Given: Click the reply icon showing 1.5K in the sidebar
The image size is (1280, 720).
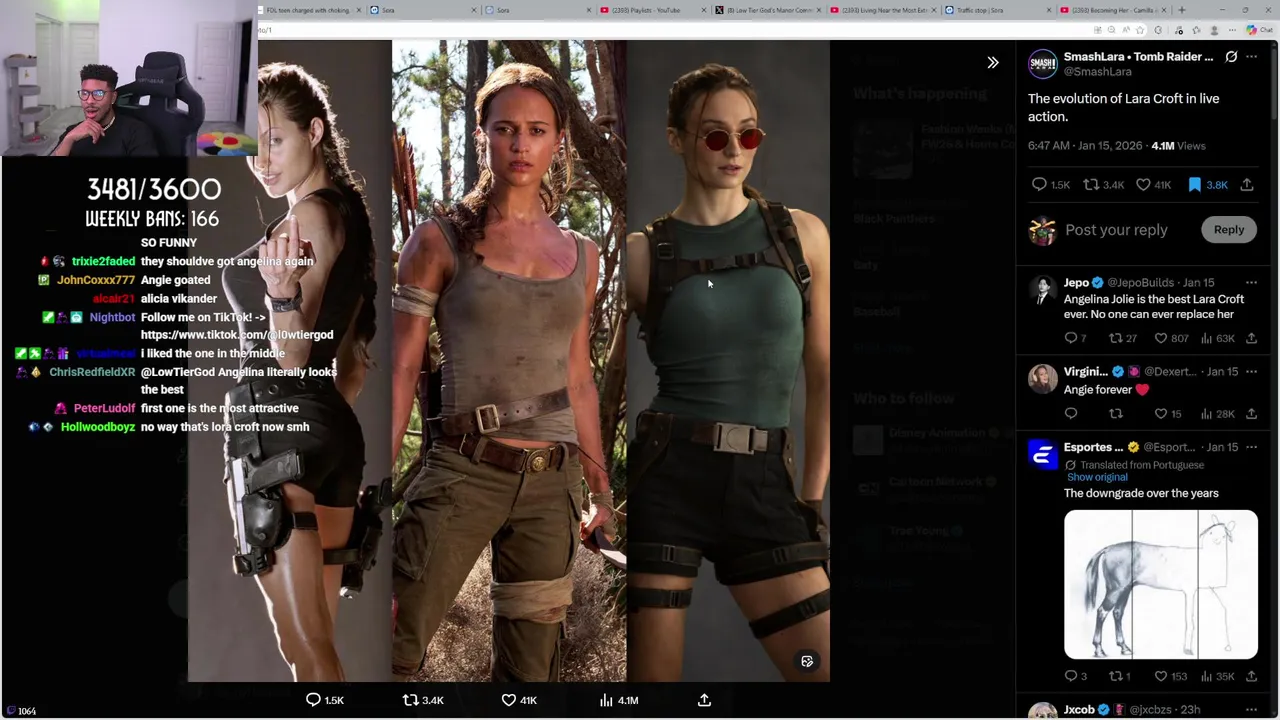Looking at the screenshot, I should pyautogui.click(x=1050, y=185).
